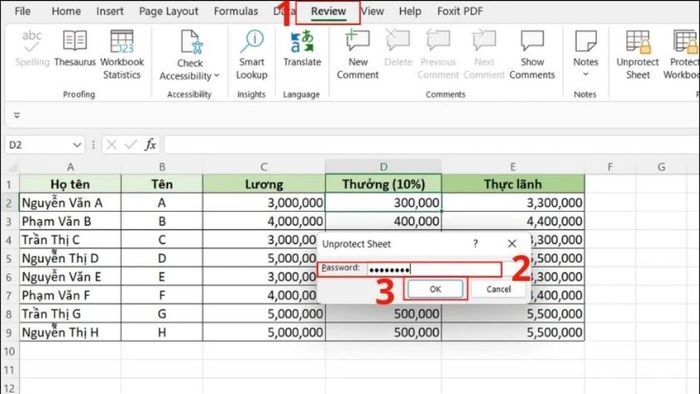700x394 pixels.
Task: Switch to the View tab
Action: pyautogui.click(x=372, y=11)
